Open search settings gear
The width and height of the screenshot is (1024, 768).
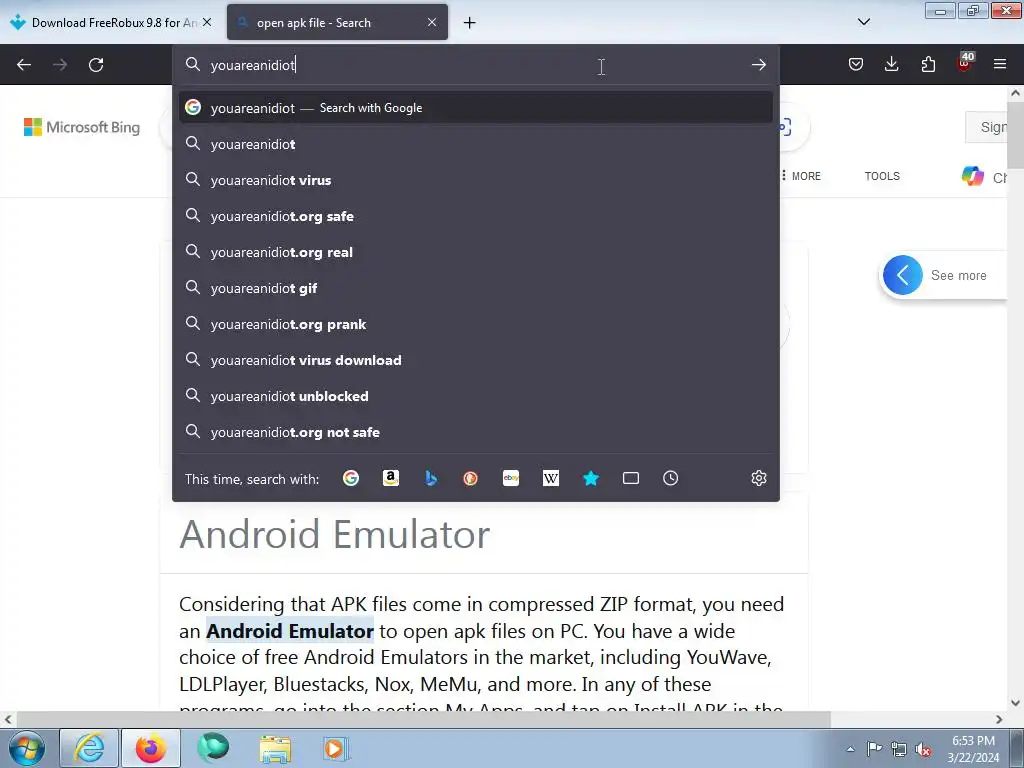(758, 479)
